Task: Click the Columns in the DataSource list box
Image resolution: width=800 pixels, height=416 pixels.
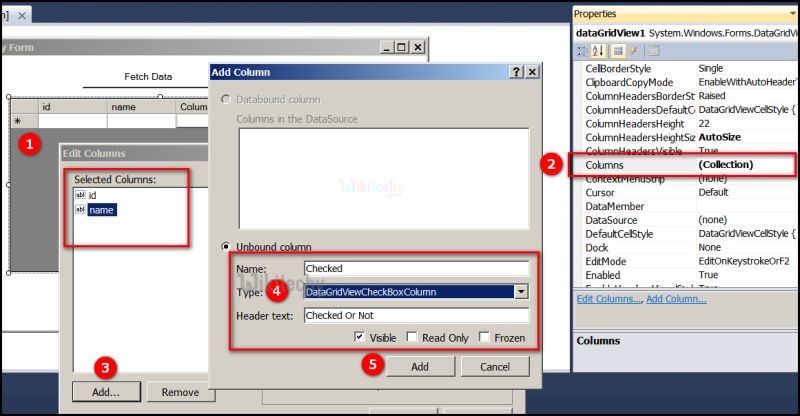Action: 384,179
